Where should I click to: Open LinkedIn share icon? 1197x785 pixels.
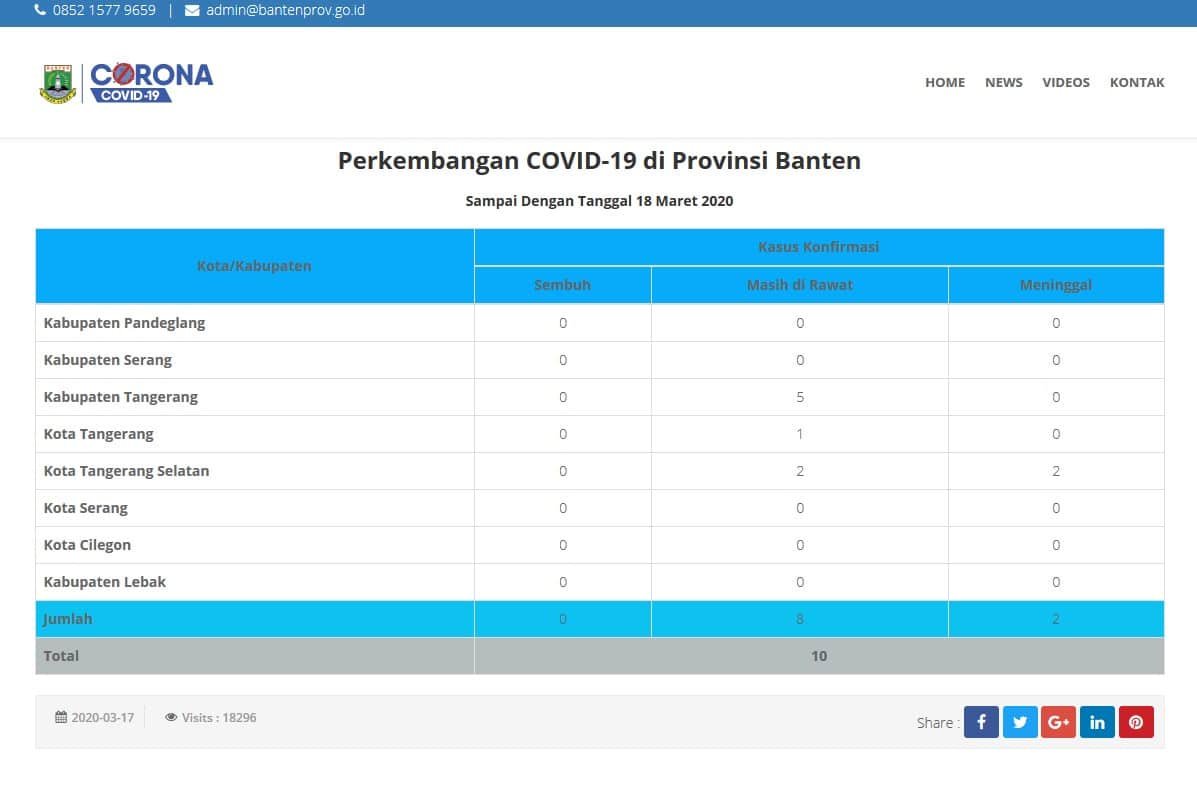pos(1097,722)
